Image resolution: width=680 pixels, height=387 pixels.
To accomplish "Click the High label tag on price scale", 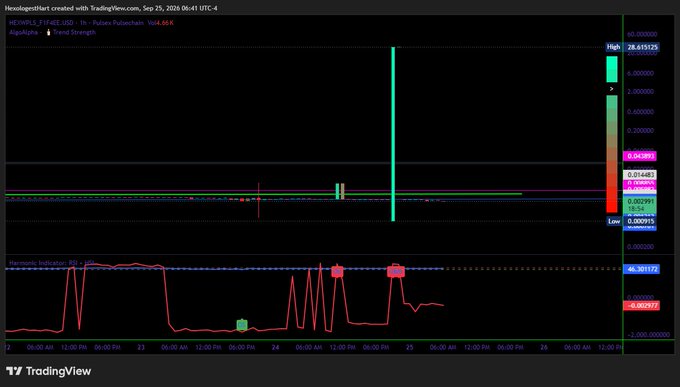I will (614, 47).
